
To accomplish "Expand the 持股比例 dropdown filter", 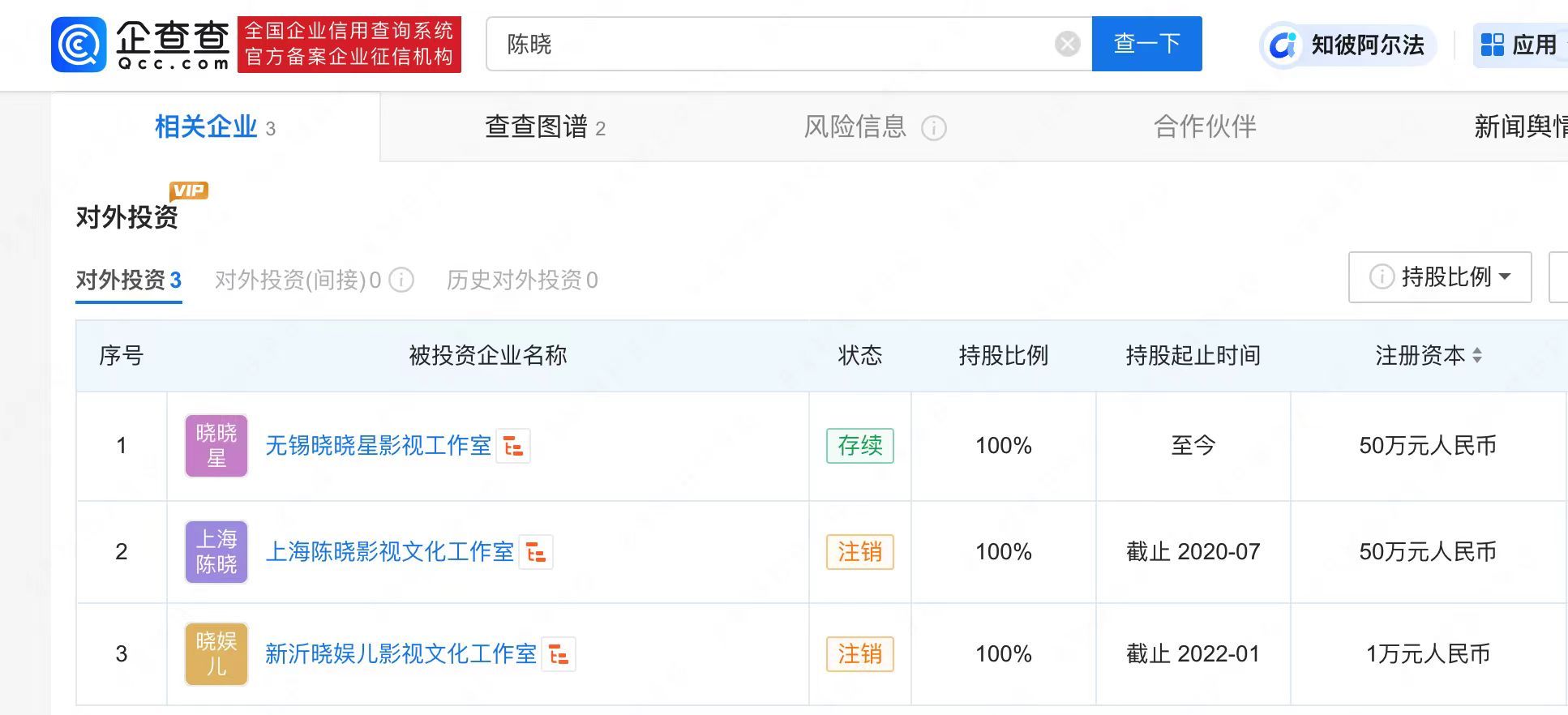I will pyautogui.click(x=1440, y=277).
